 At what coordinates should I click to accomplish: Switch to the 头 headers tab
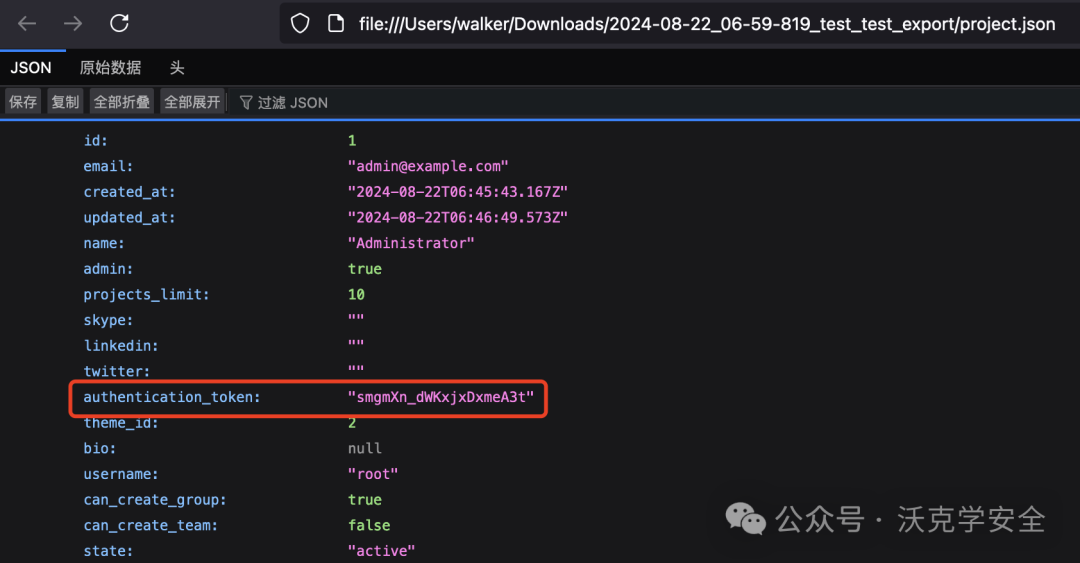pyautogui.click(x=177, y=68)
